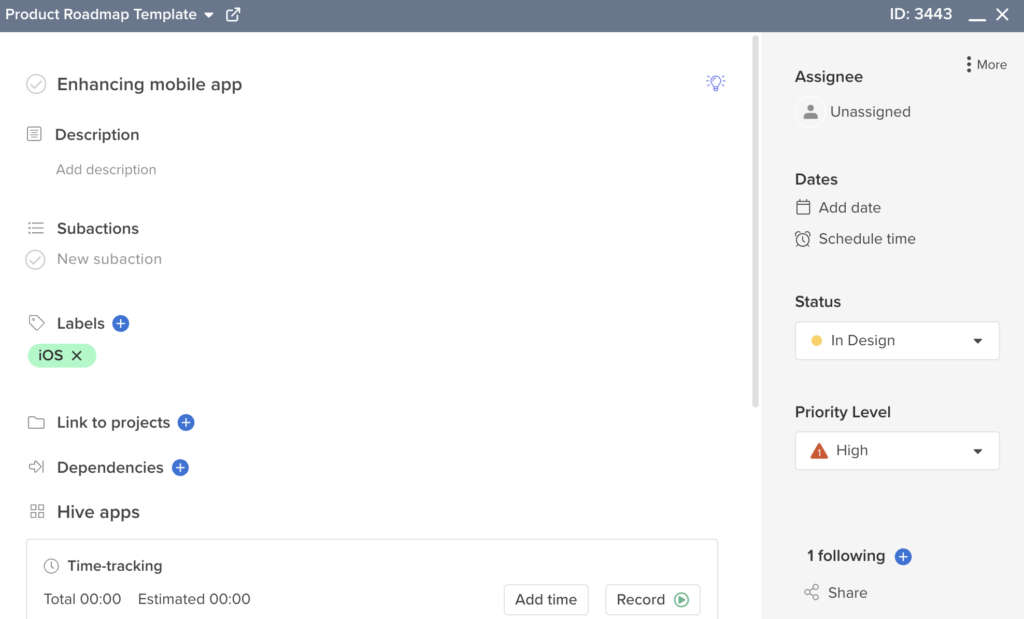Click the Add description field
This screenshot has height=619, width=1024.
tap(106, 170)
